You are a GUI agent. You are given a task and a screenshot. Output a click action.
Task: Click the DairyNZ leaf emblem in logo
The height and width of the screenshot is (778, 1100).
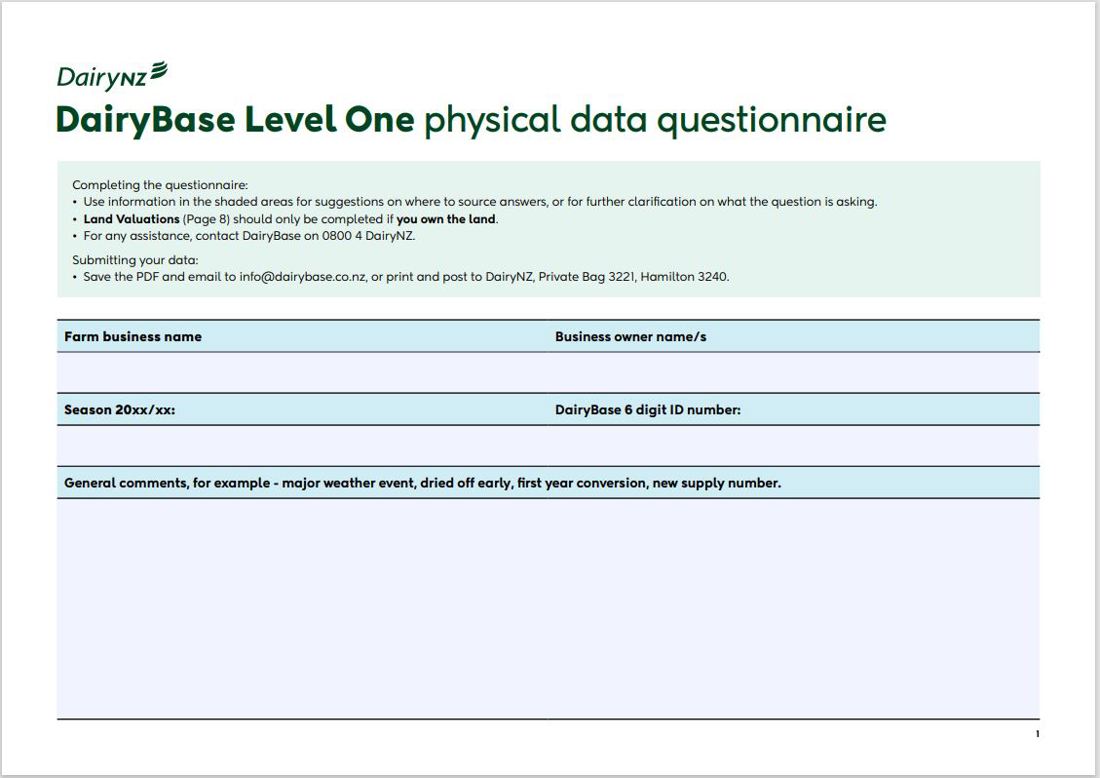tap(157, 71)
